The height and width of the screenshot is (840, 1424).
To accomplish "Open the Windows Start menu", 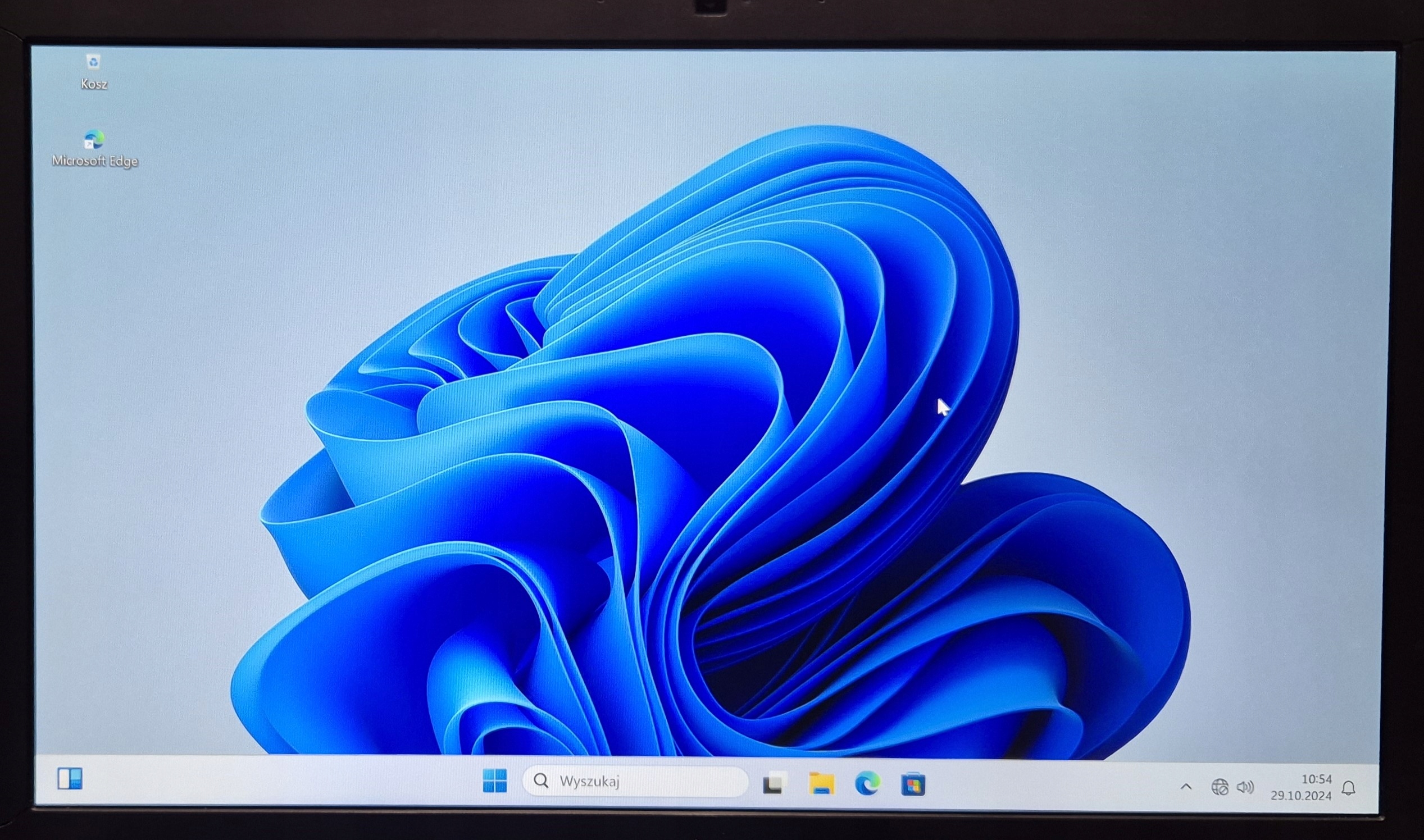I will coord(494,781).
